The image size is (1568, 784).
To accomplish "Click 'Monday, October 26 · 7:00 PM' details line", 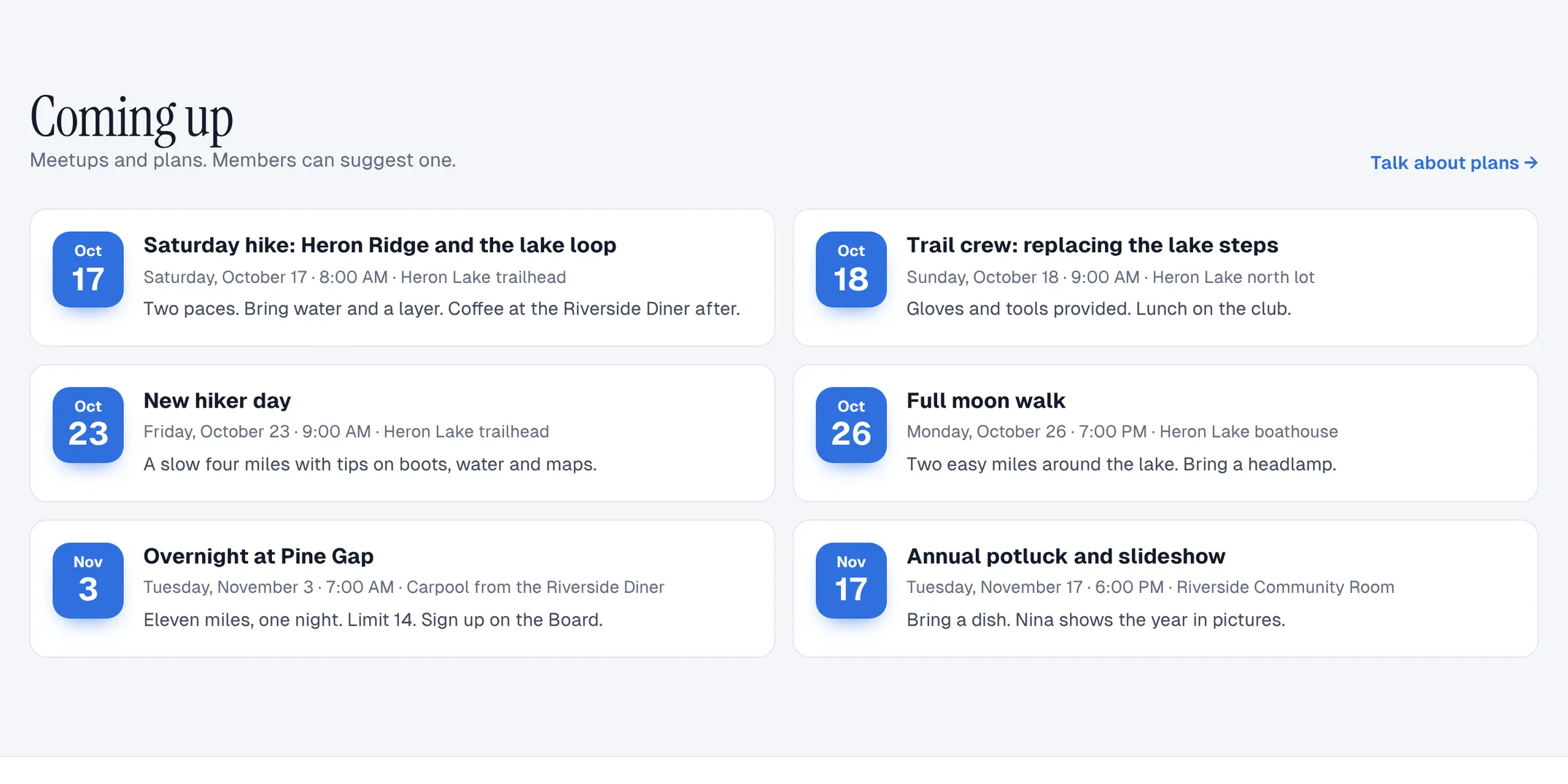I will pos(1122,432).
